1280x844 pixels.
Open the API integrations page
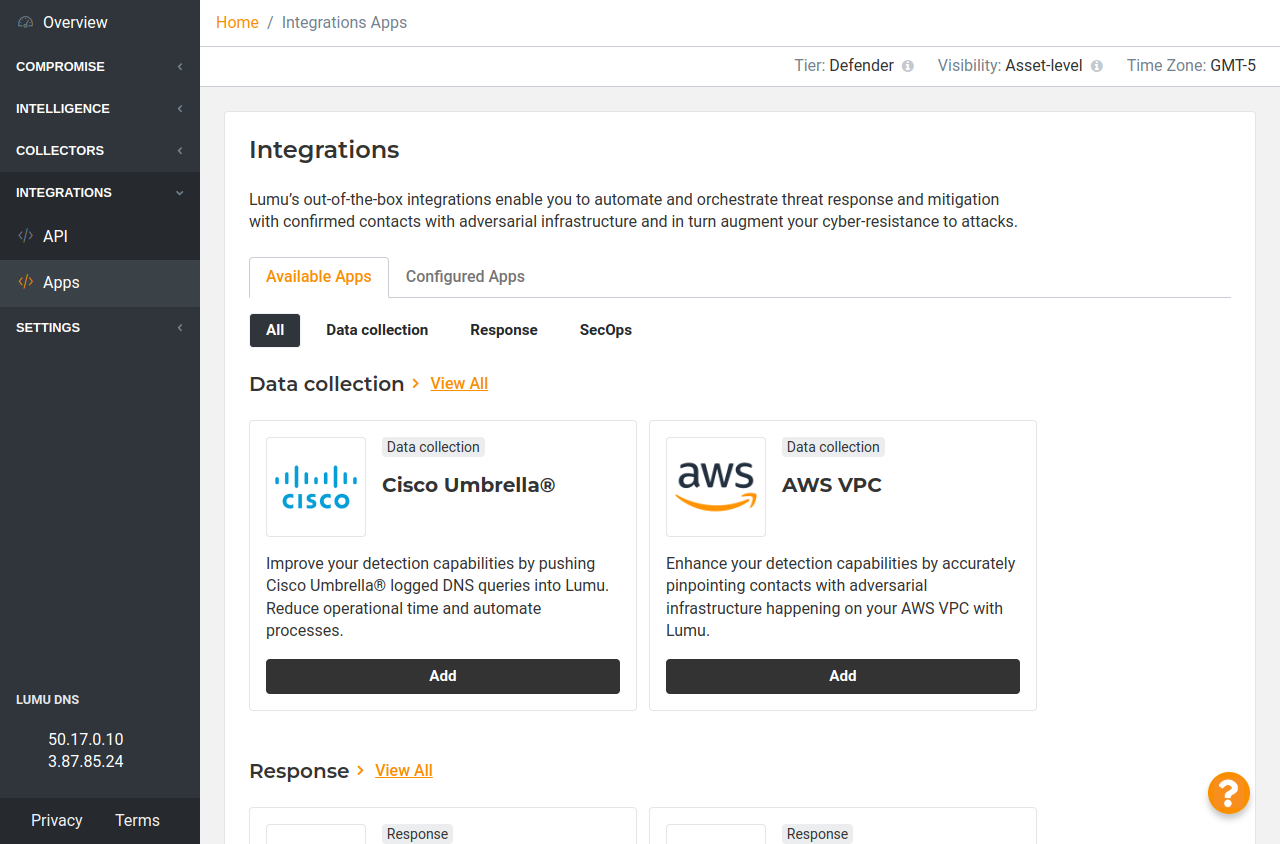pos(55,236)
